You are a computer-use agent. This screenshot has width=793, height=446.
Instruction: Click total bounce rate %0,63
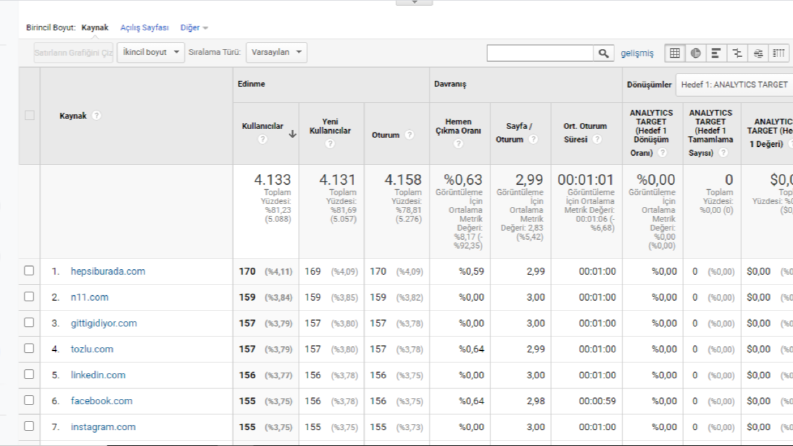[x=463, y=180]
